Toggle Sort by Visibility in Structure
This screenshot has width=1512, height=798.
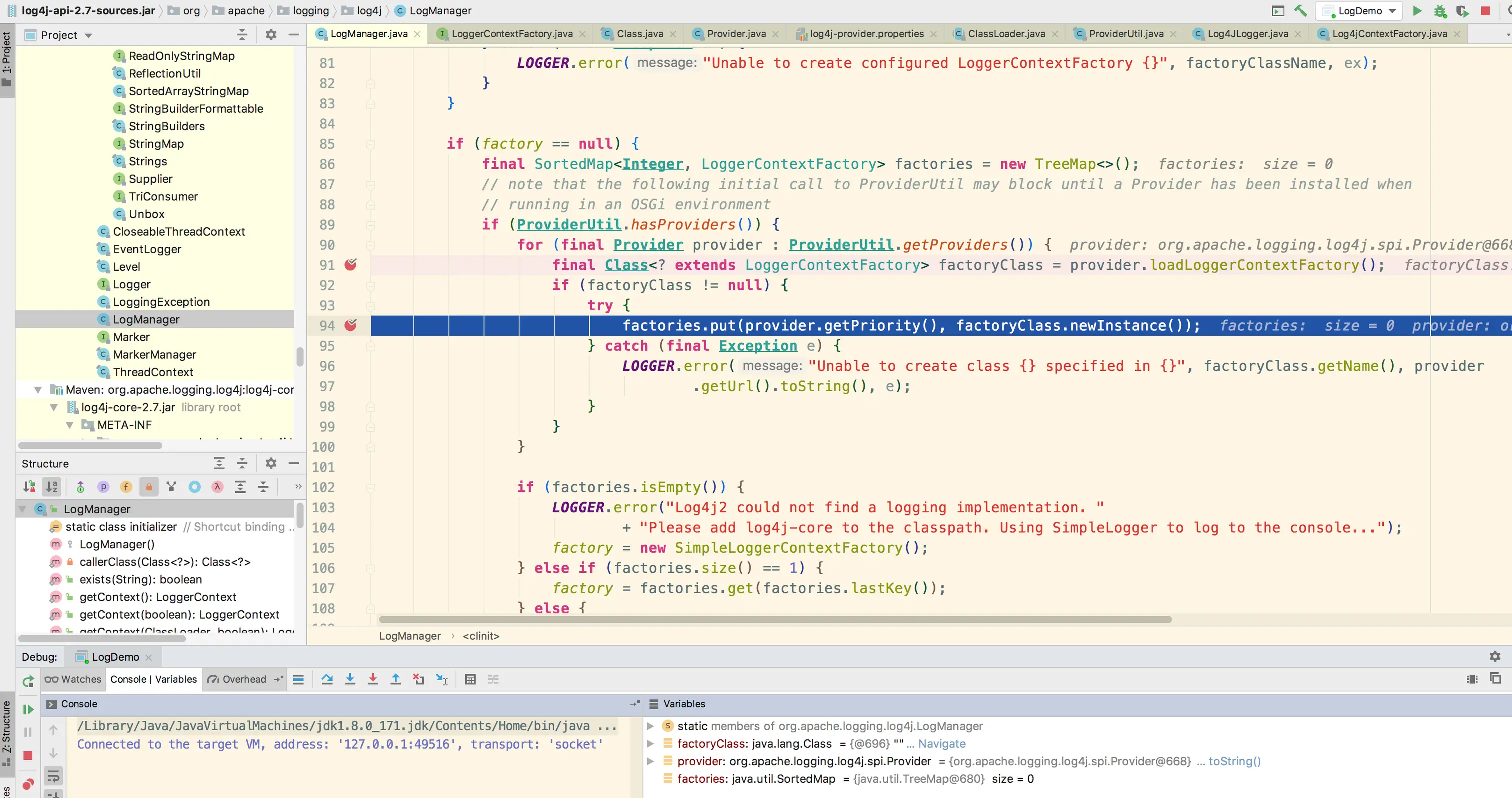[x=29, y=487]
